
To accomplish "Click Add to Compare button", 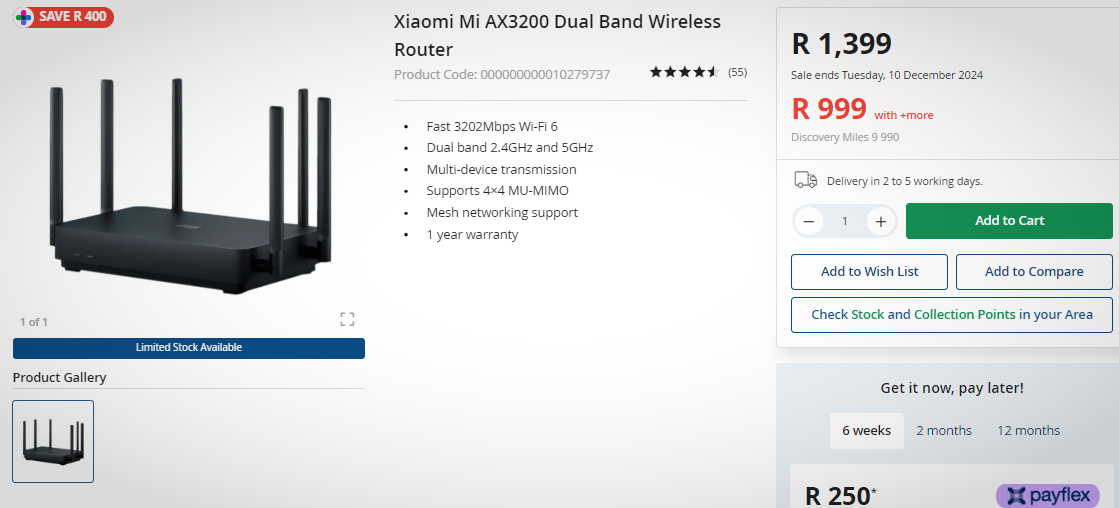I will coord(1033,271).
